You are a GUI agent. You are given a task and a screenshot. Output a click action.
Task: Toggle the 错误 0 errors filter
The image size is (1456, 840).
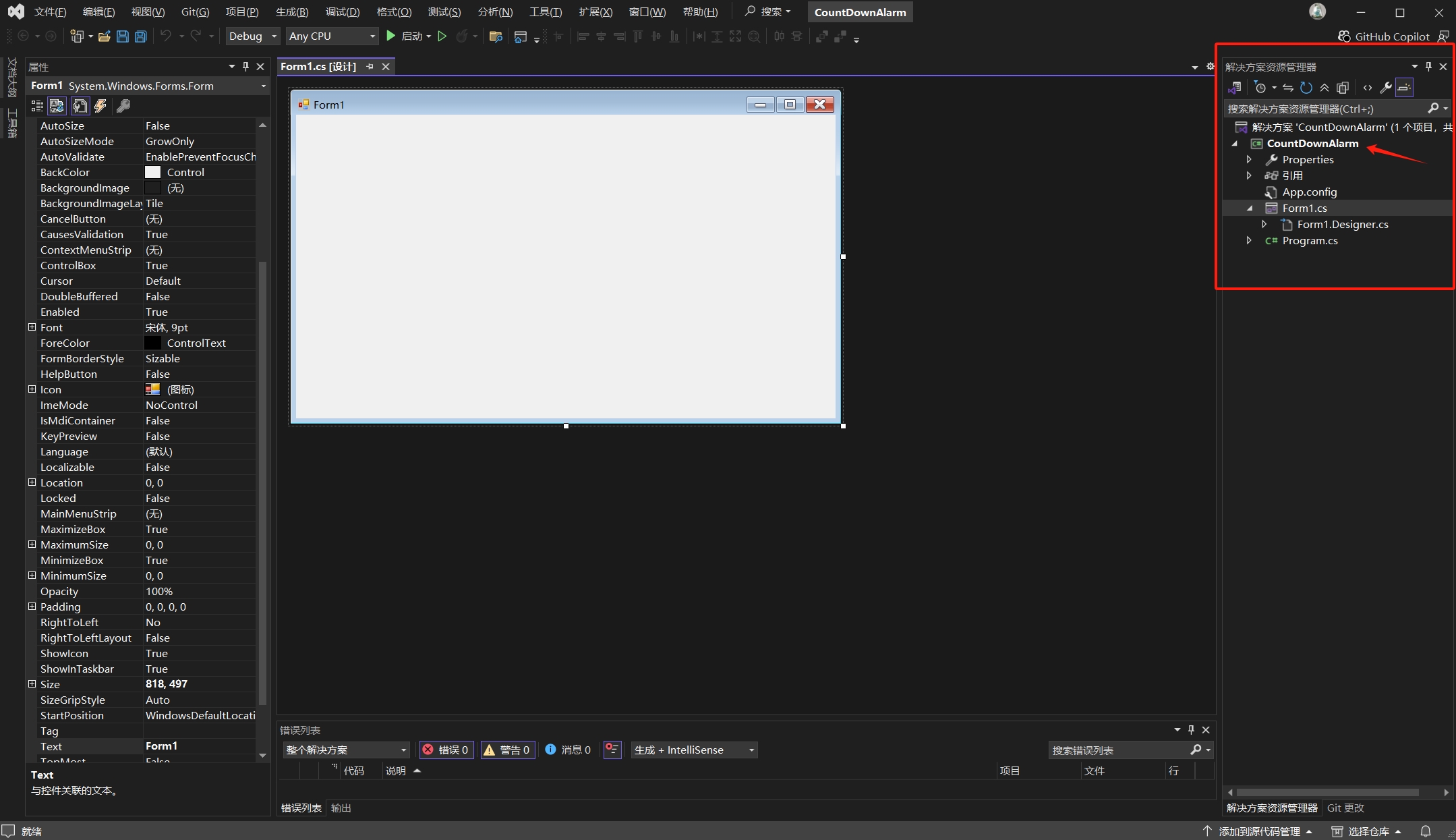445,750
